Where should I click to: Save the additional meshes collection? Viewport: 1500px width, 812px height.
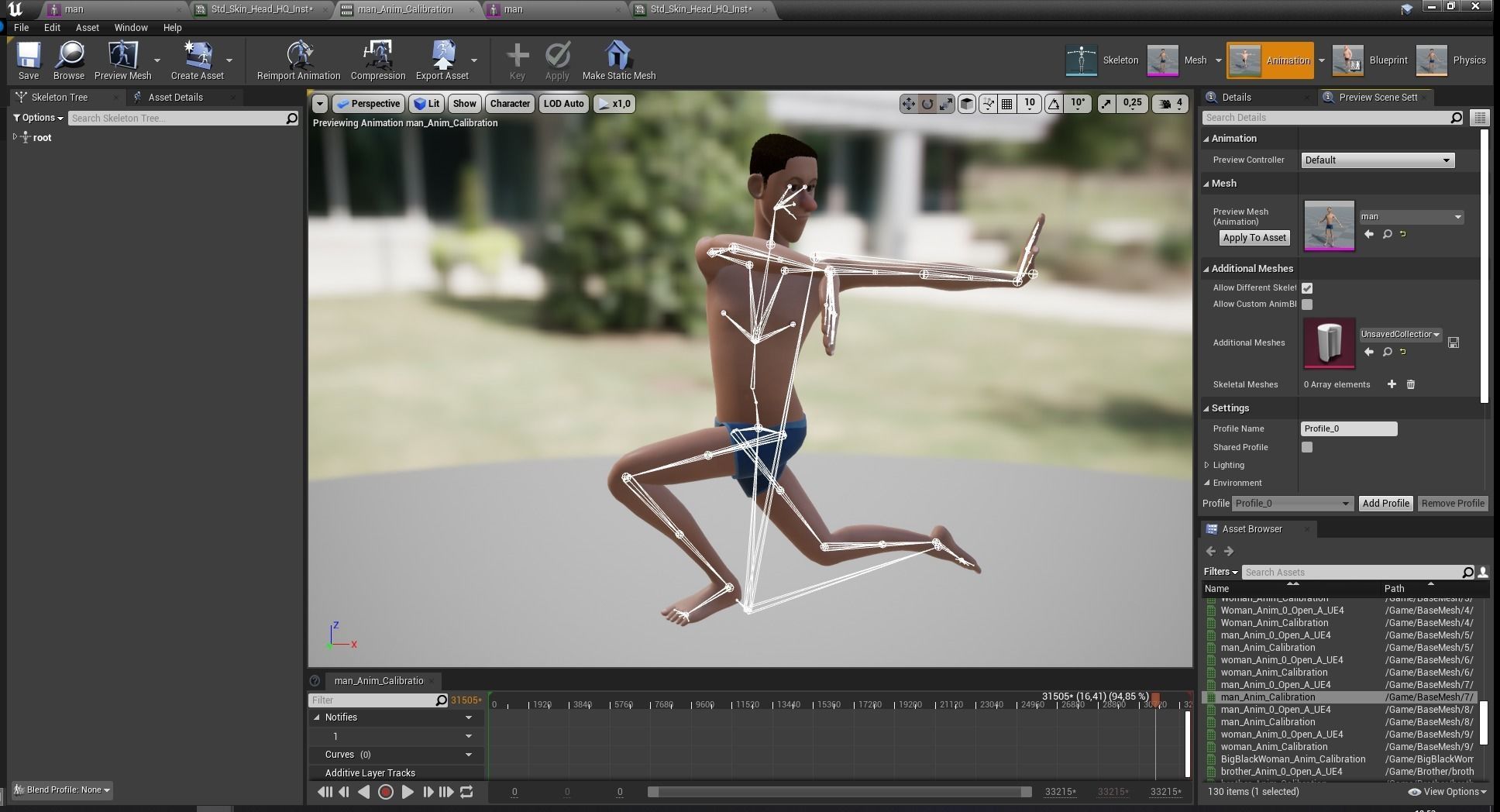(x=1454, y=342)
